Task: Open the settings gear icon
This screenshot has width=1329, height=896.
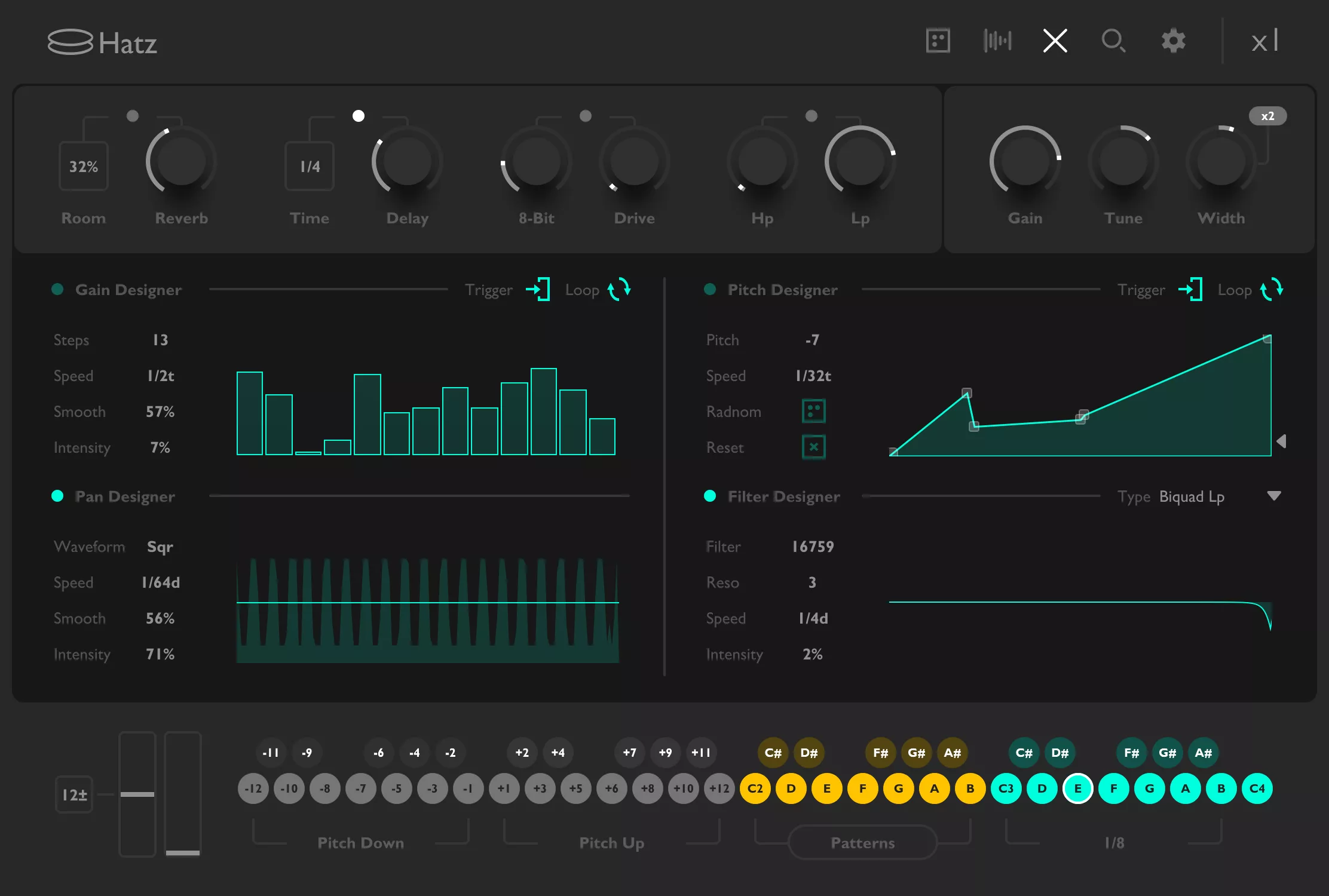Action: tap(1172, 41)
